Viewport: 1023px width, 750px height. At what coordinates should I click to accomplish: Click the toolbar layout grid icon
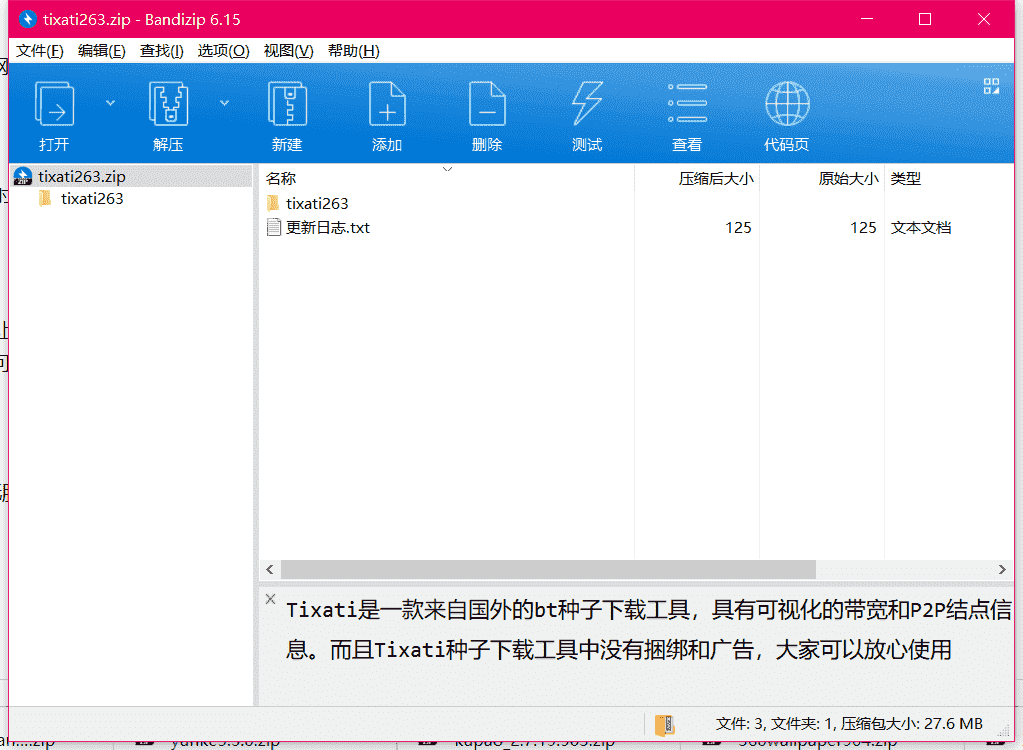tap(991, 86)
